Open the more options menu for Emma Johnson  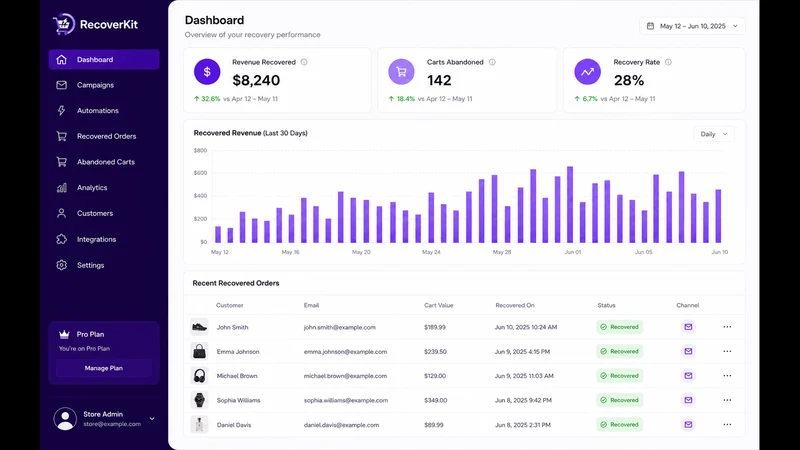pyautogui.click(x=727, y=351)
